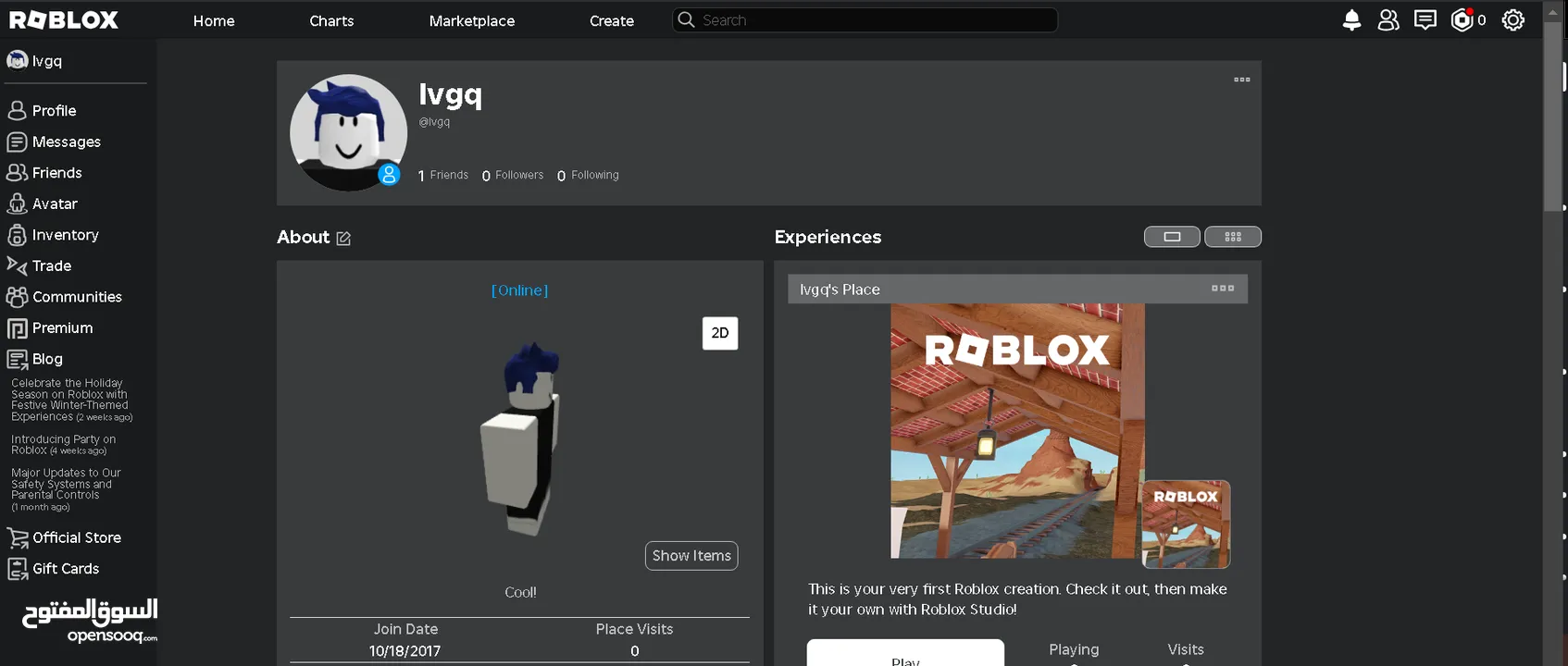This screenshot has height=666, width=1568.
Task: Open Official Store link
Action: pos(77,537)
